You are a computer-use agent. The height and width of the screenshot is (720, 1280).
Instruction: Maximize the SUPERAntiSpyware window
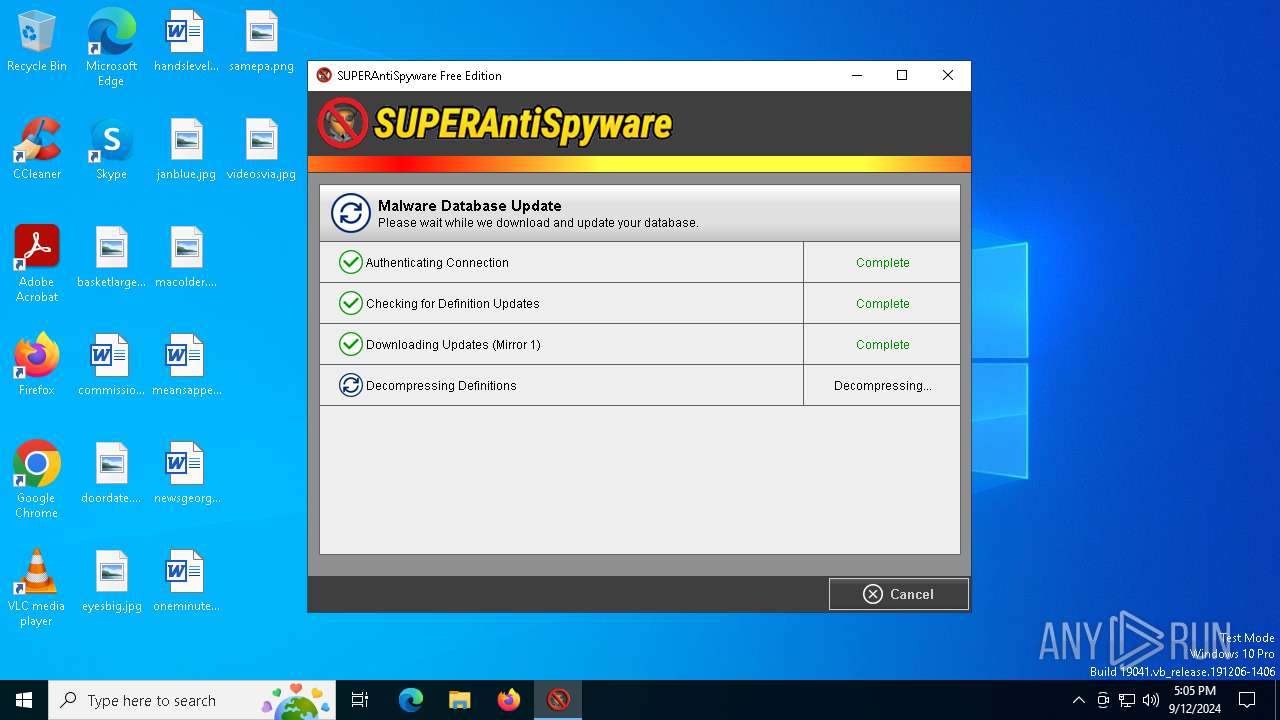coord(902,75)
